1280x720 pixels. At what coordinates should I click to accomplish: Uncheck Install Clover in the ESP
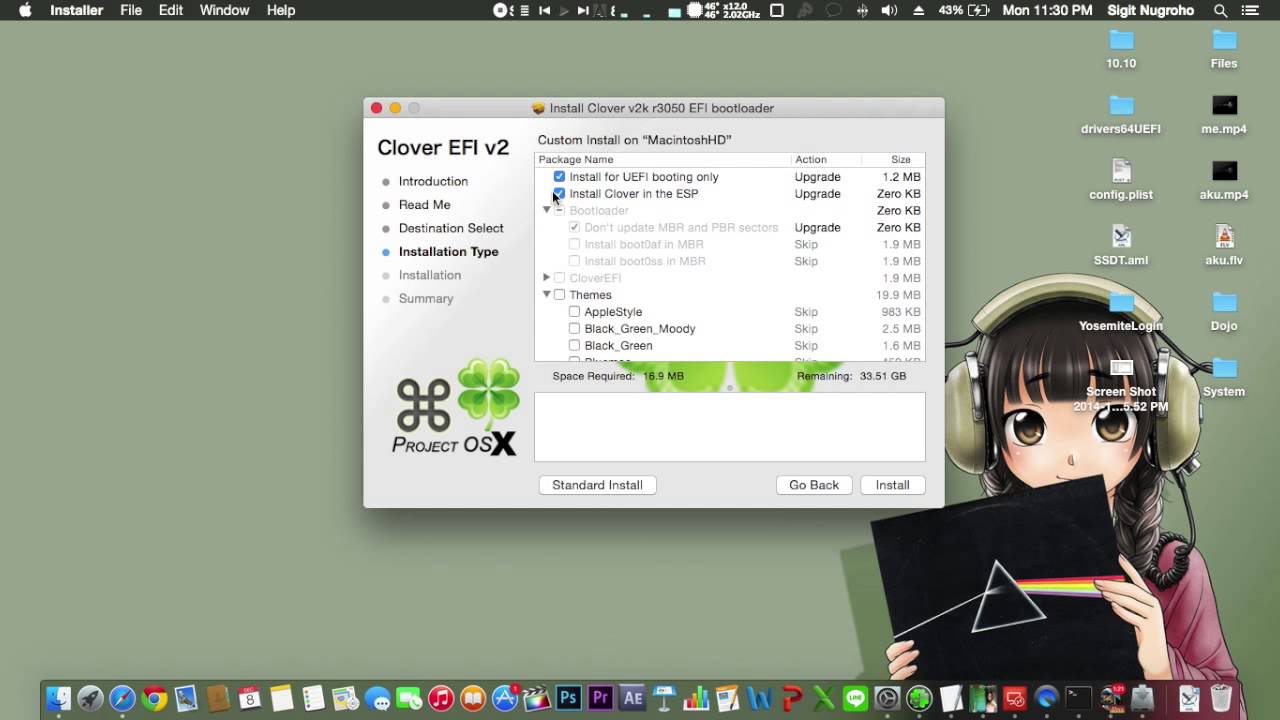[x=559, y=194]
